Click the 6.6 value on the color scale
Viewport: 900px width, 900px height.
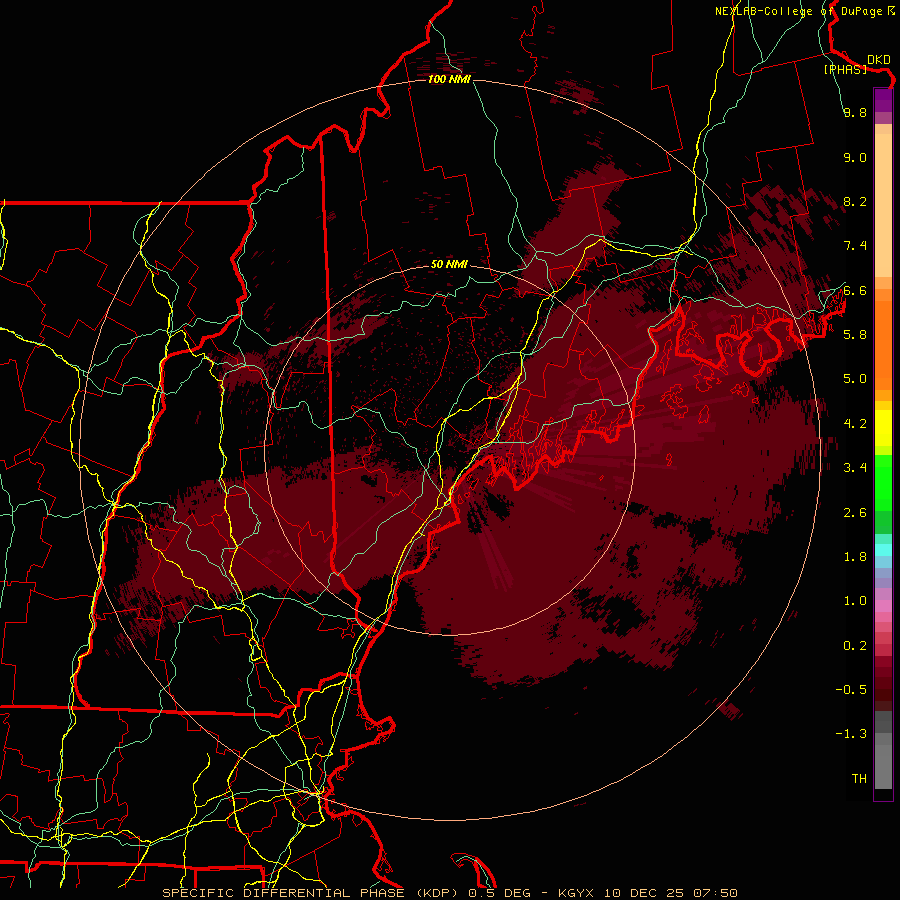tap(855, 290)
